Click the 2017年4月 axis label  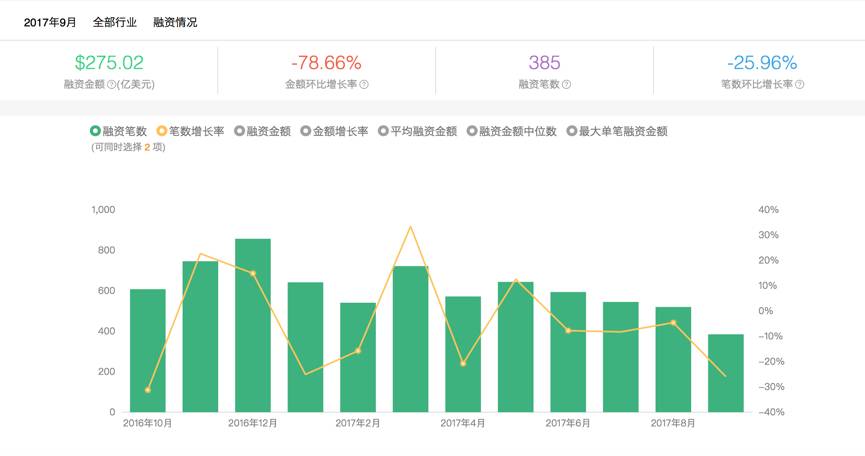pyautogui.click(x=463, y=423)
